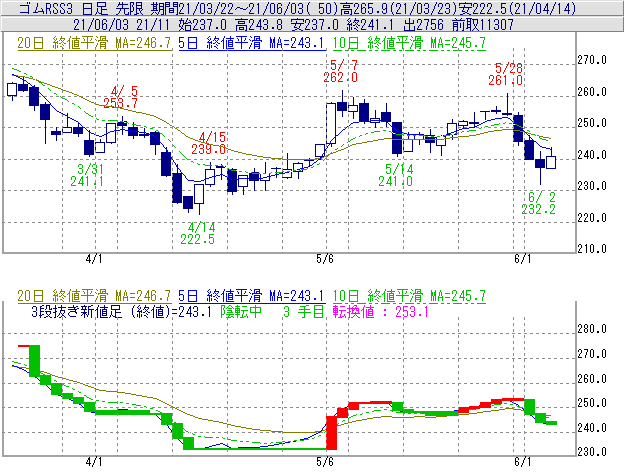Viewport: 624px width, 473px height.
Task: Click the 5/28 261.0 peak label
Action: point(506,74)
